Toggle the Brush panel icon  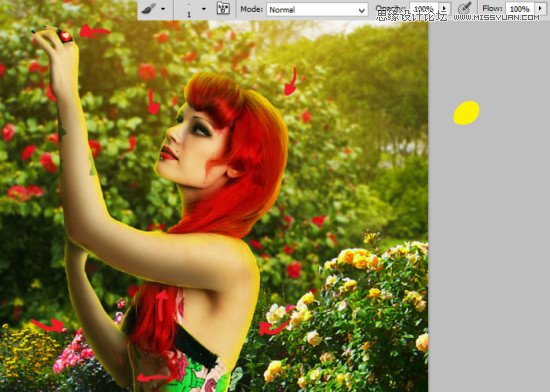coord(223,8)
